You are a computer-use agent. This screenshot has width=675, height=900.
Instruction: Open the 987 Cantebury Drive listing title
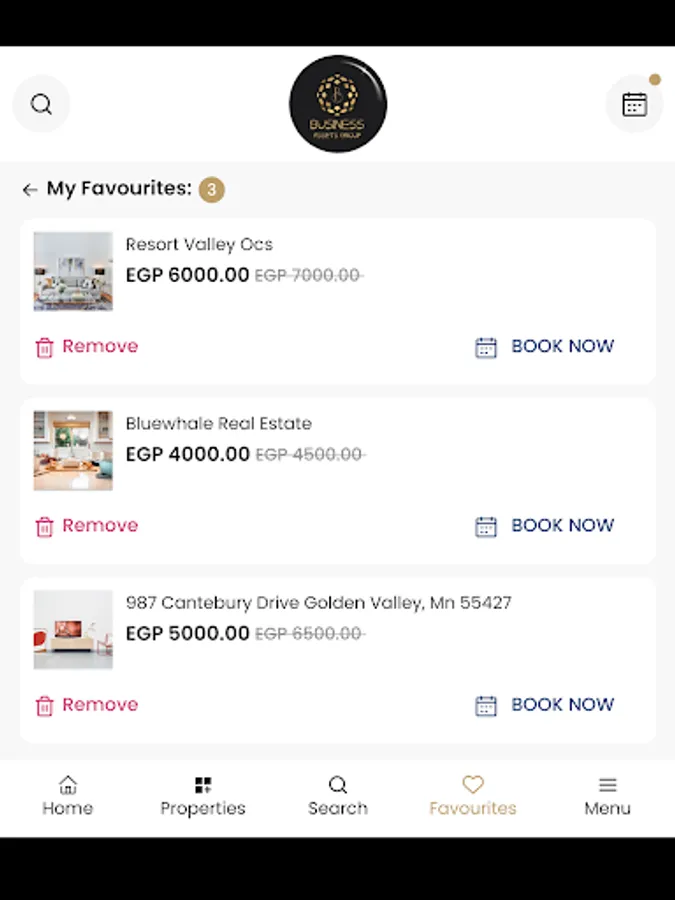318,603
